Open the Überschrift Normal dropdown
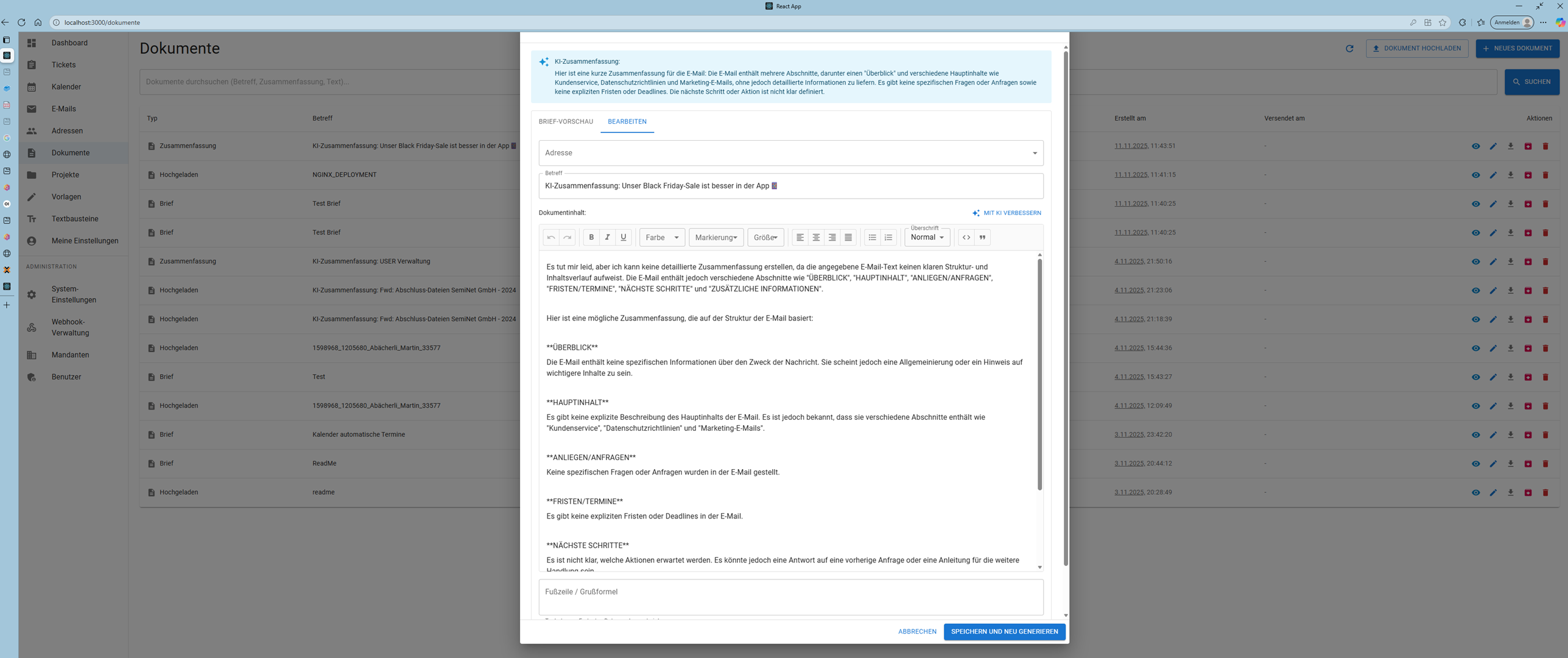Screen dimensions: 1568x658 (x=927, y=237)
